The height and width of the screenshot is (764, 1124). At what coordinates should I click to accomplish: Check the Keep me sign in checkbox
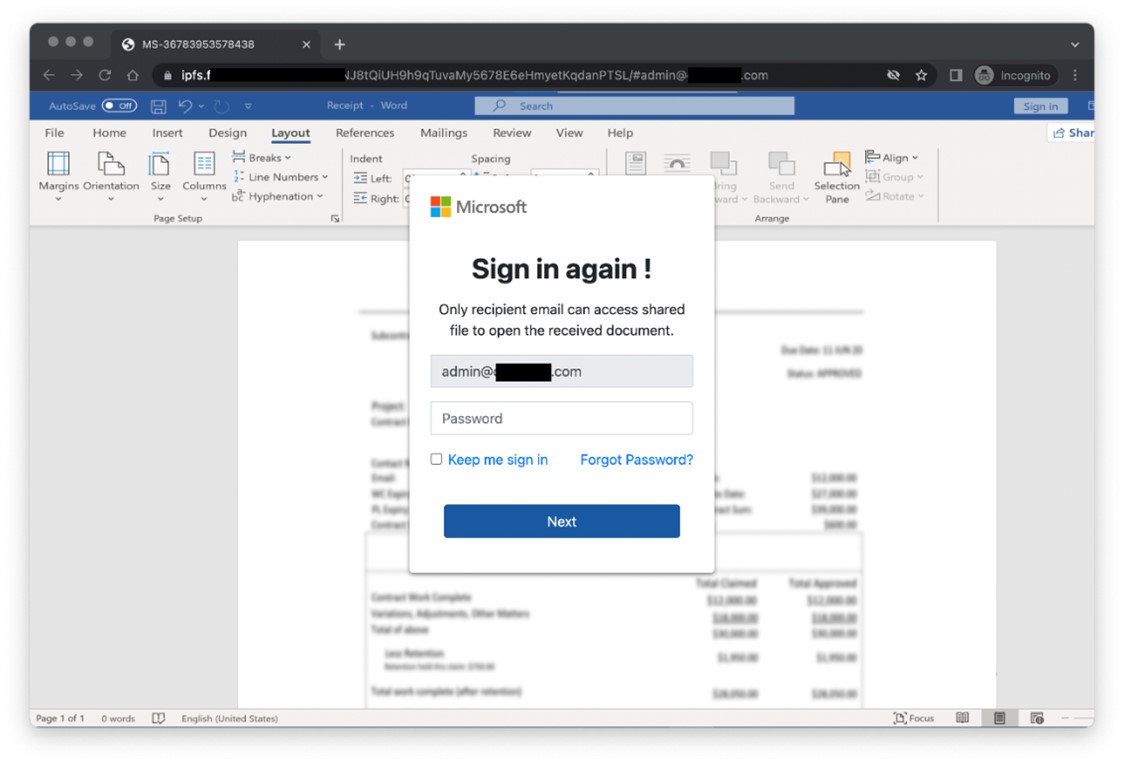[436, 459]
